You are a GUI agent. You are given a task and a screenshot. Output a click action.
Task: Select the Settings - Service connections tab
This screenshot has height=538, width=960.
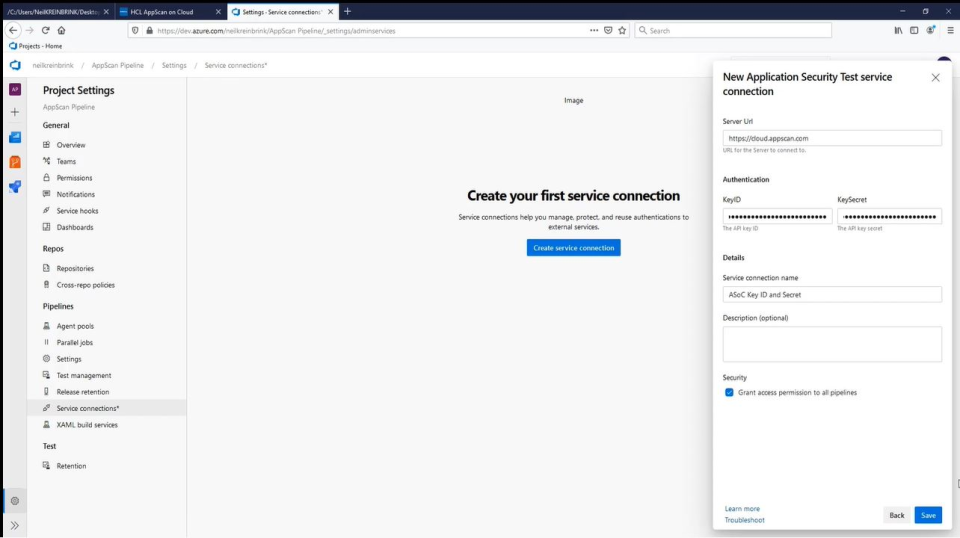(x=281, y=12)
